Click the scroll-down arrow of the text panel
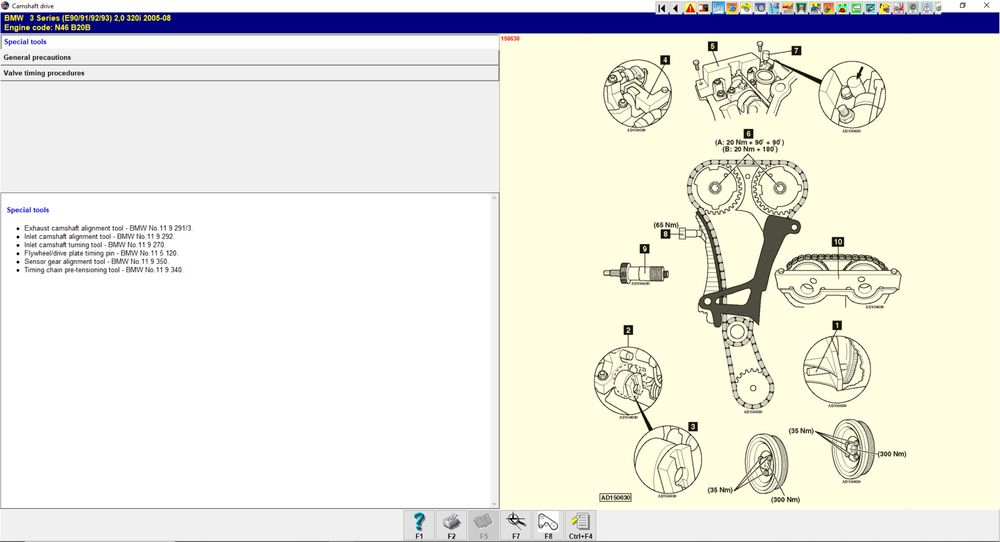Viewport: 1000px width, 542px height. 494,503
